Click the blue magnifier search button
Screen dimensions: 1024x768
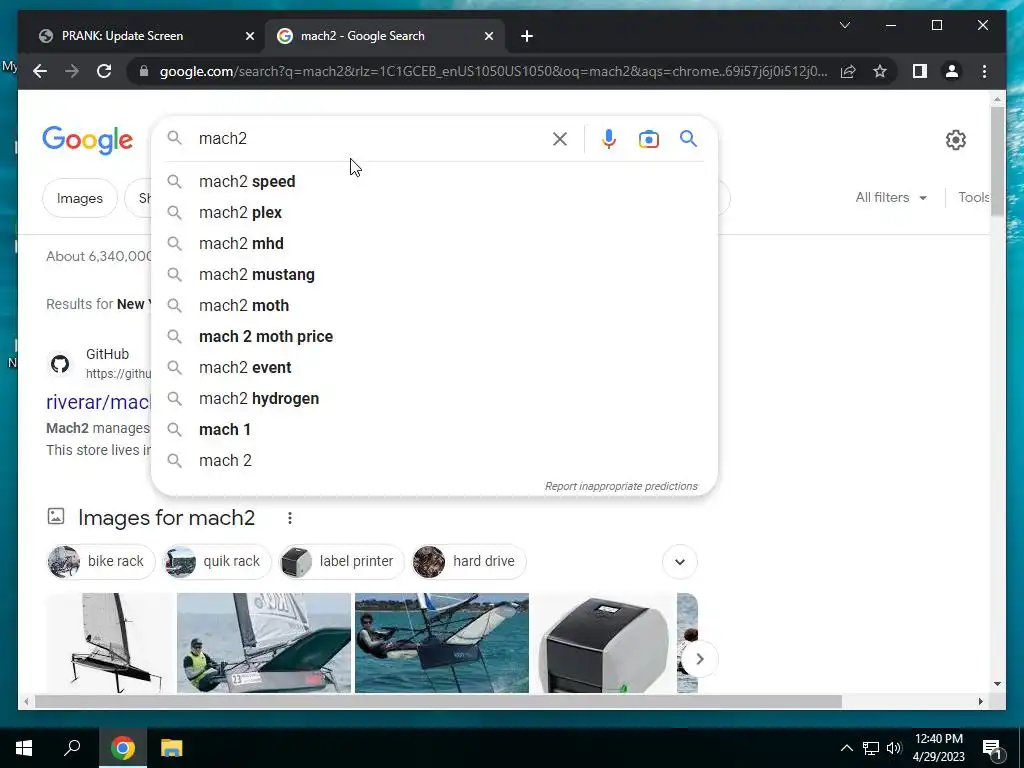[688, 138]
